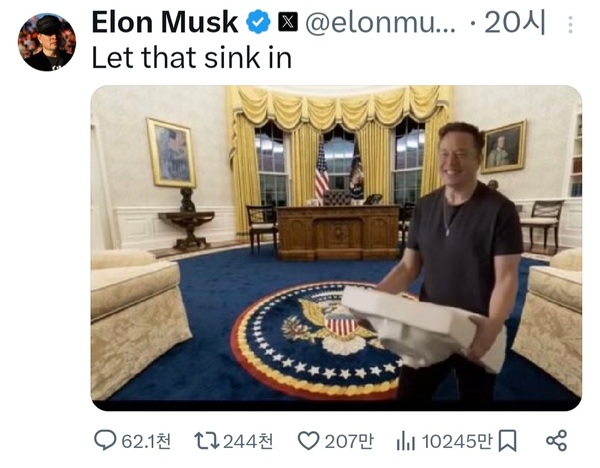Open the three-dot more options menu
Viewport: 600px width, 468px height.
point(570,24)
